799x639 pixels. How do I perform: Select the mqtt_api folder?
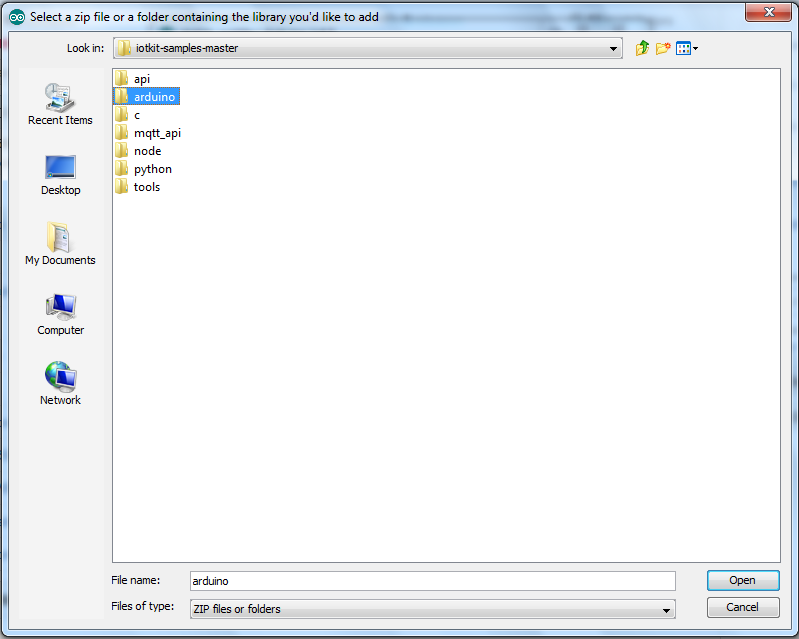coord(148,133)
